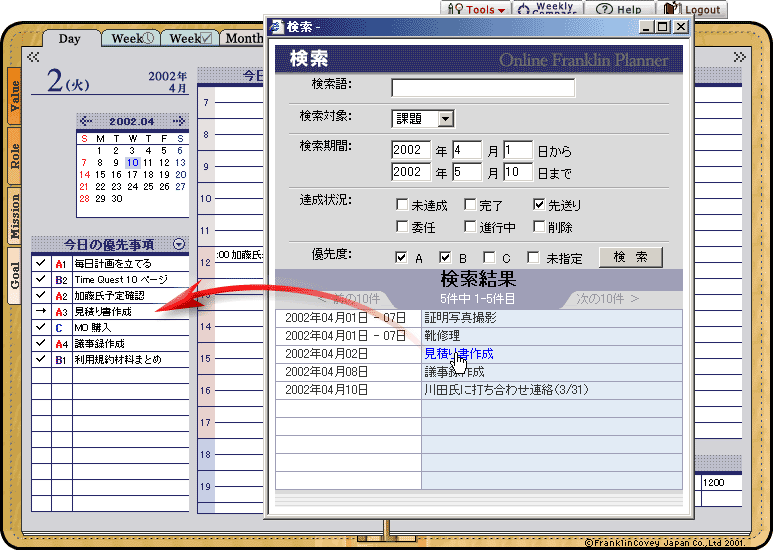
Task: Check the 未指定 priority checkbox
Action: coord(533,257)
